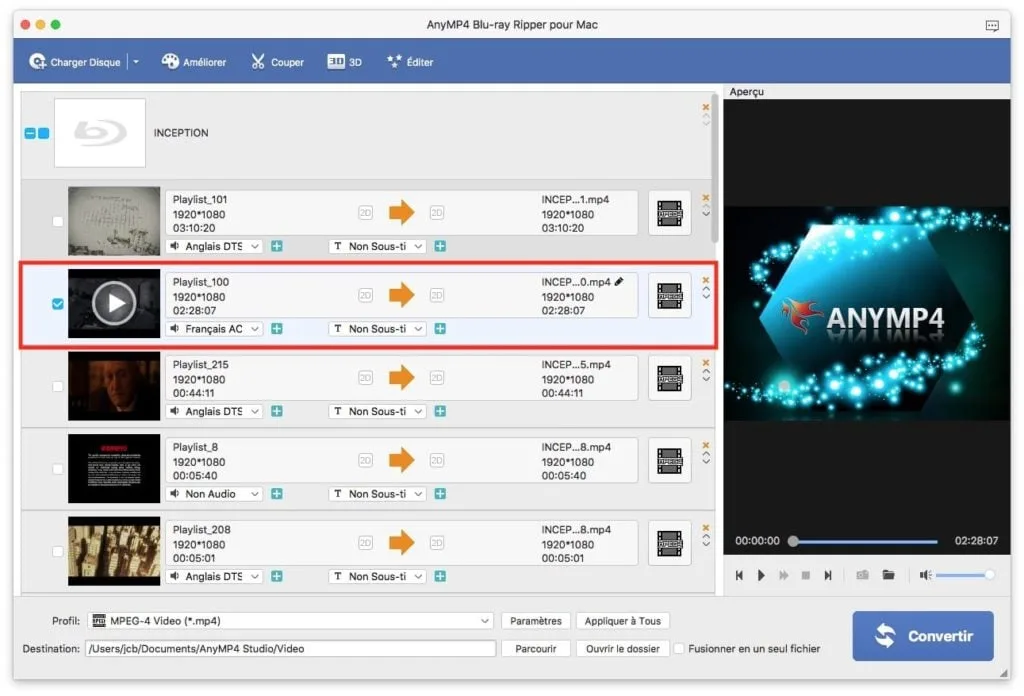Open the Améliorer enhance tool
The image size is (1024, 696).
(x=194, y=62)
